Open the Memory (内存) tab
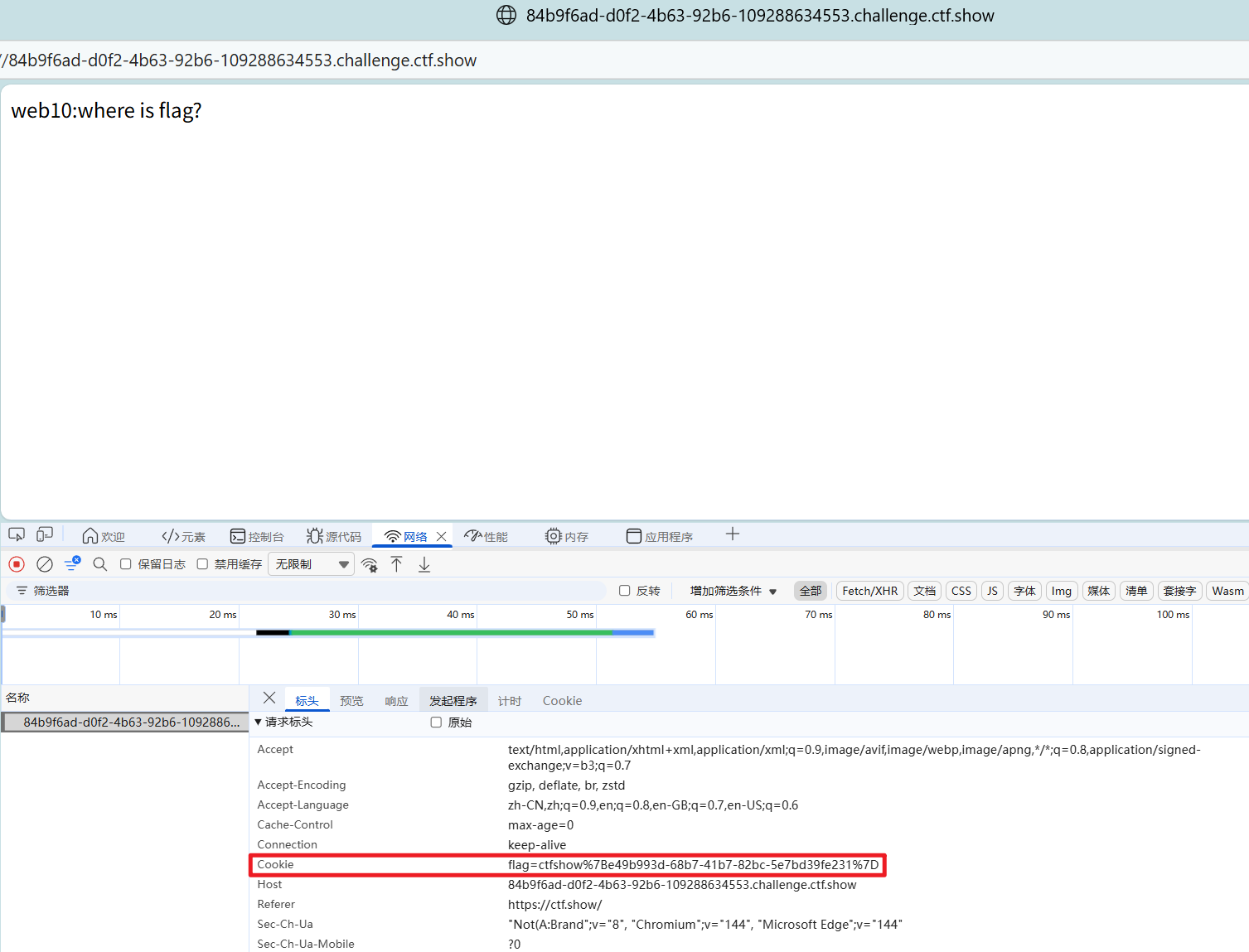Screen dimensions: 1249x952 (567, 536)
